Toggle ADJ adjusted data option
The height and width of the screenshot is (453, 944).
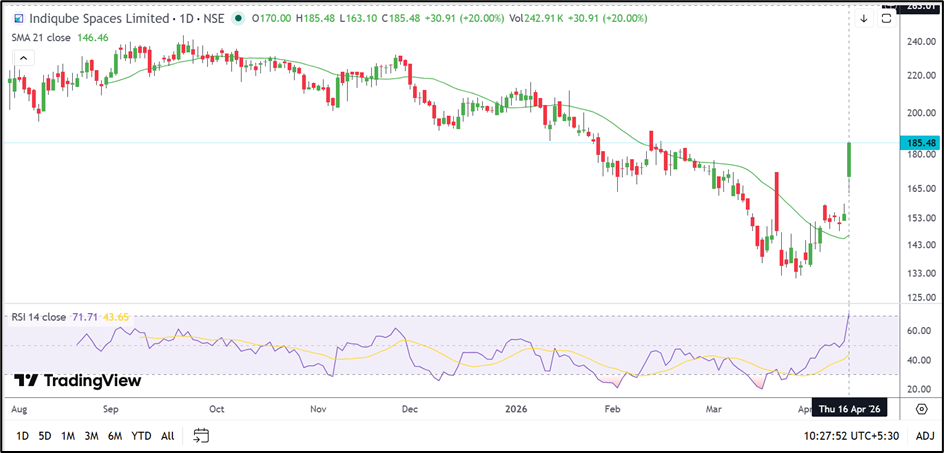coord(925,435)
